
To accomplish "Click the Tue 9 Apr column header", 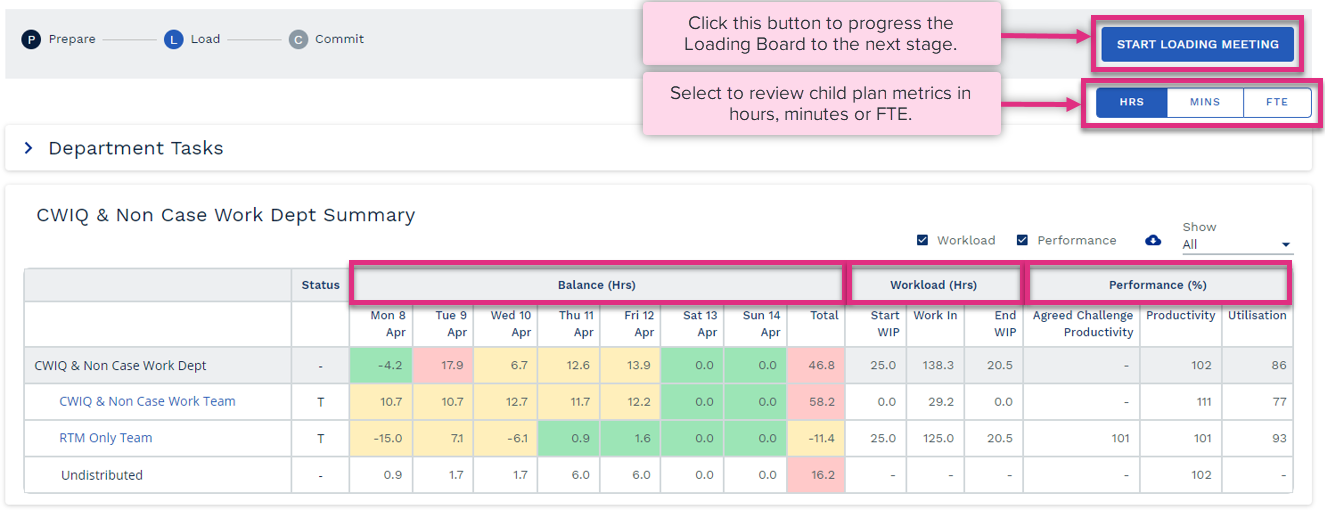I will (x=443, y=324).
